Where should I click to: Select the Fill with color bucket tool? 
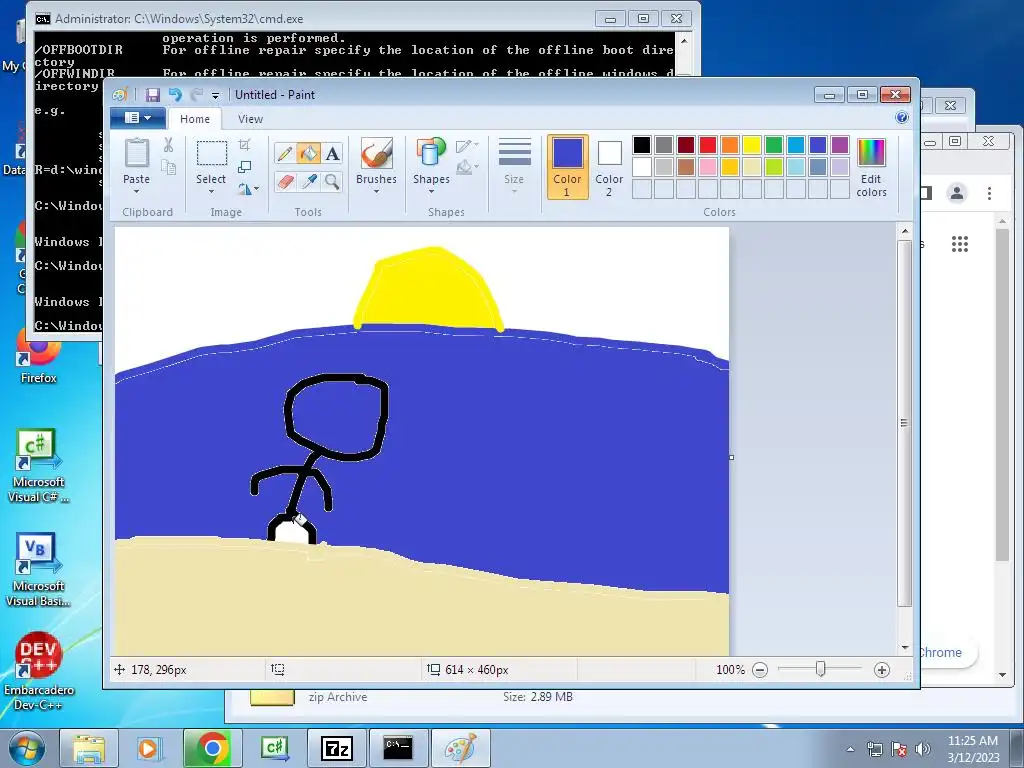coord(308,153)
